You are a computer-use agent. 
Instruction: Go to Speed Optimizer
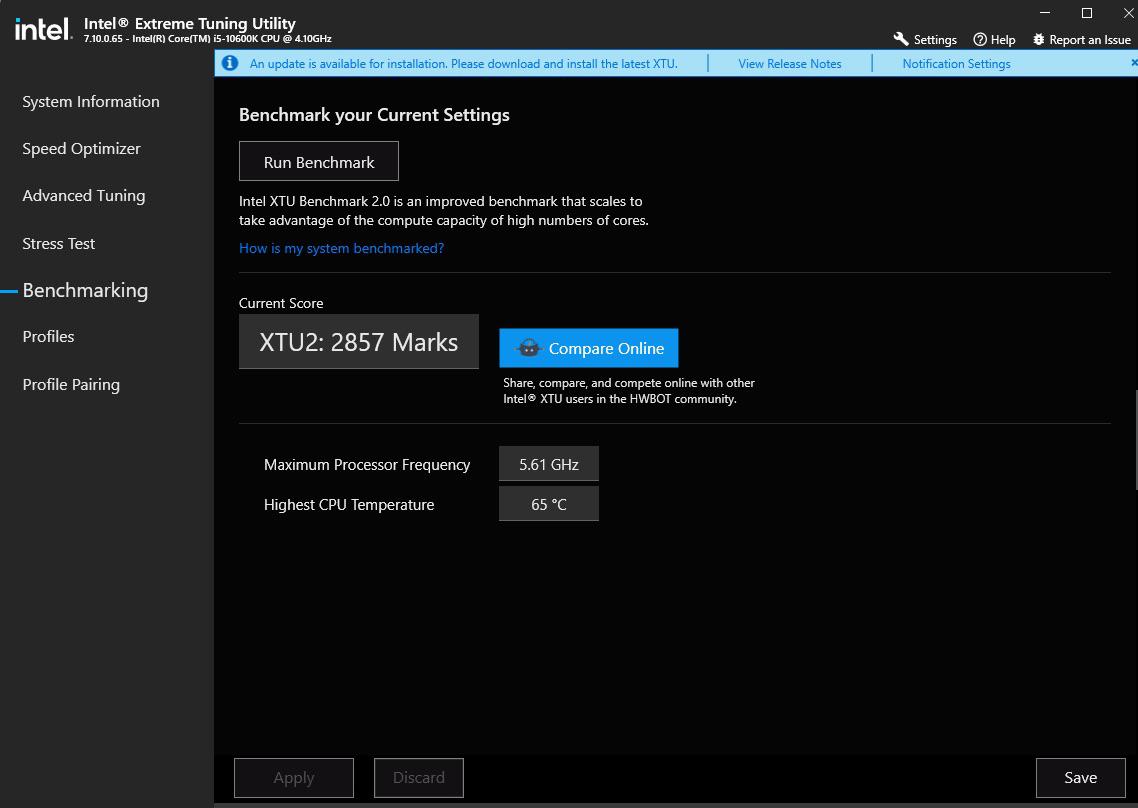pyautogui.click(x=81, y=149)
